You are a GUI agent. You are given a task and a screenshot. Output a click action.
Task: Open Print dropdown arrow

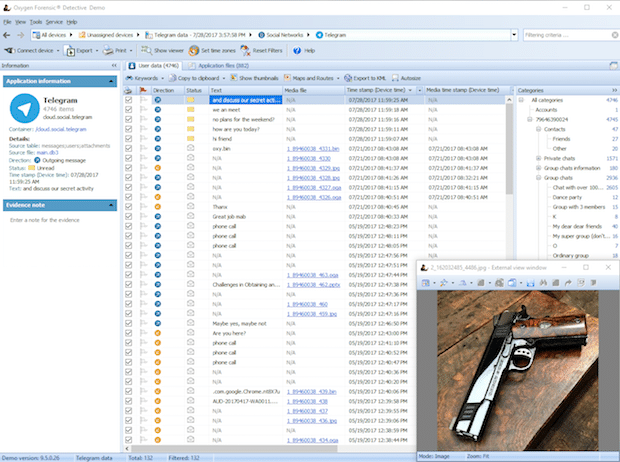click(x=131, y=51)
